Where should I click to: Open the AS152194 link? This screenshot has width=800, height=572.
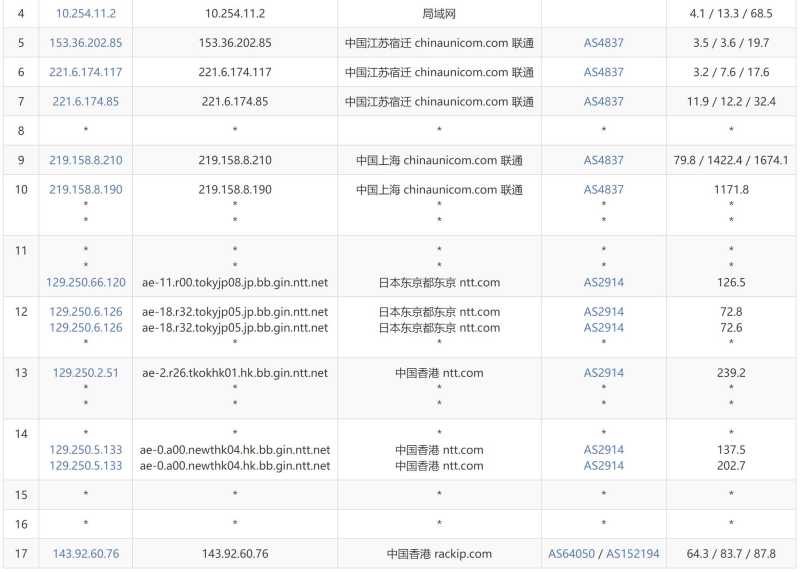(x=632, y=553)
